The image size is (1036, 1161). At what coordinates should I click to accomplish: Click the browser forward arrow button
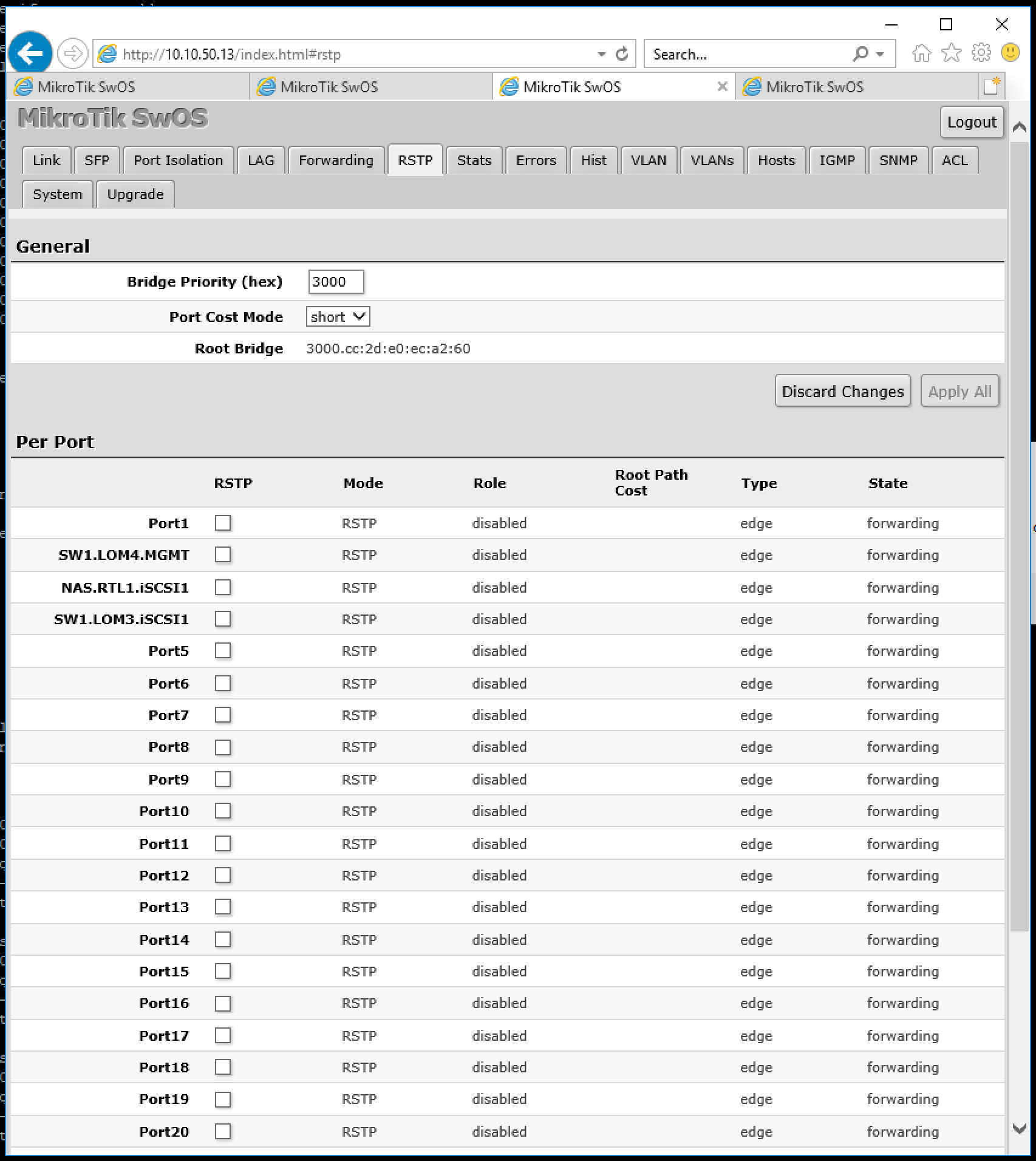click(73, 54)
